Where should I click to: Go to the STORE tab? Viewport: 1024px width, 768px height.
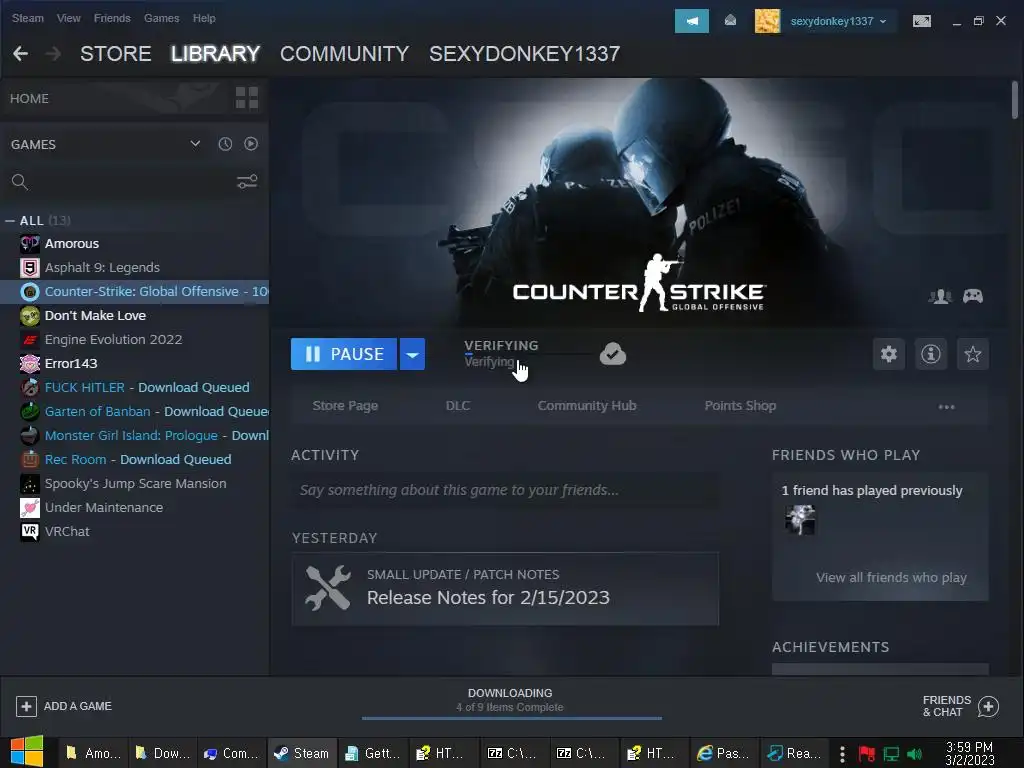pos(116,54)
